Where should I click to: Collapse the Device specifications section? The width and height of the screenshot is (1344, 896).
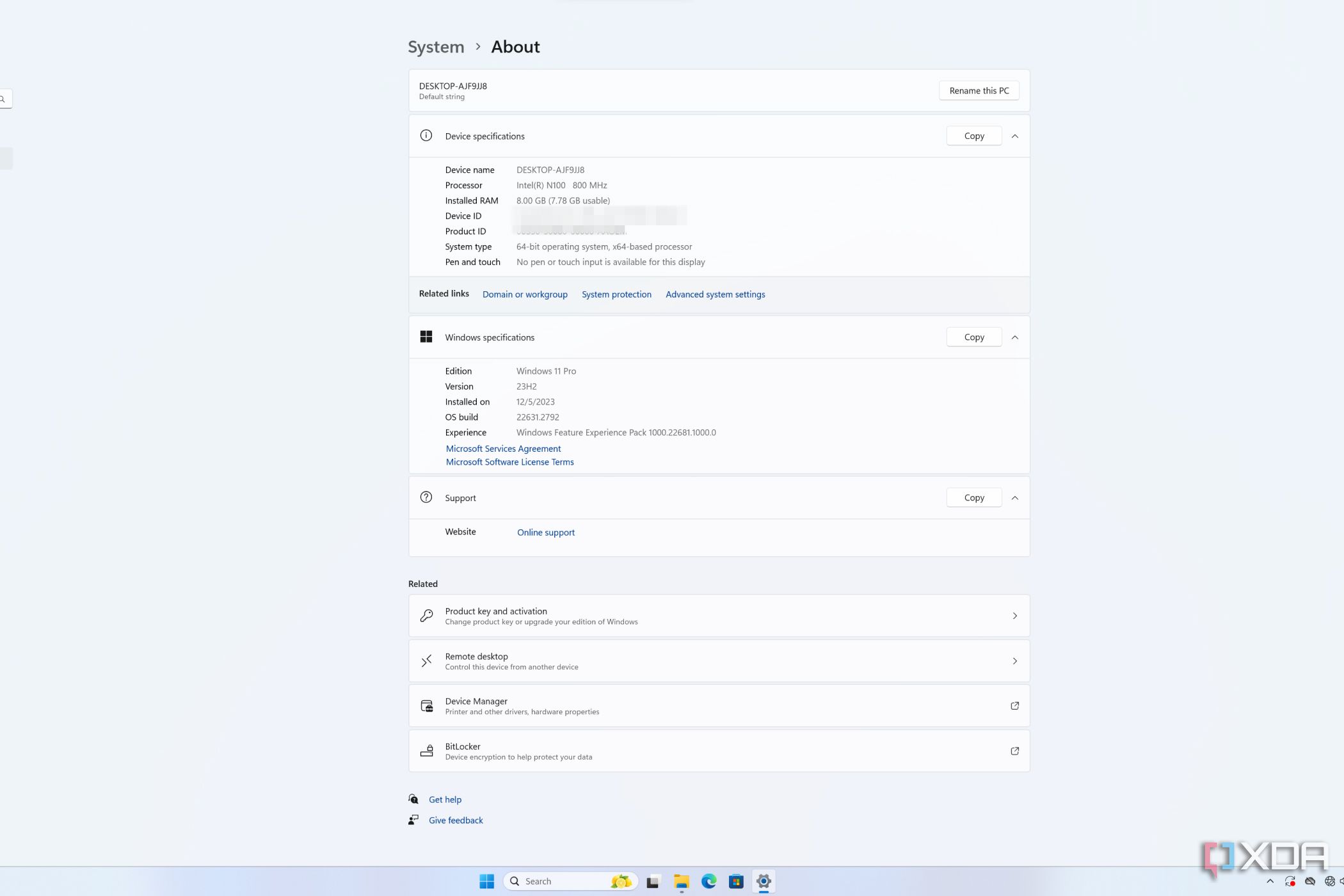(x=1014, y=136)
